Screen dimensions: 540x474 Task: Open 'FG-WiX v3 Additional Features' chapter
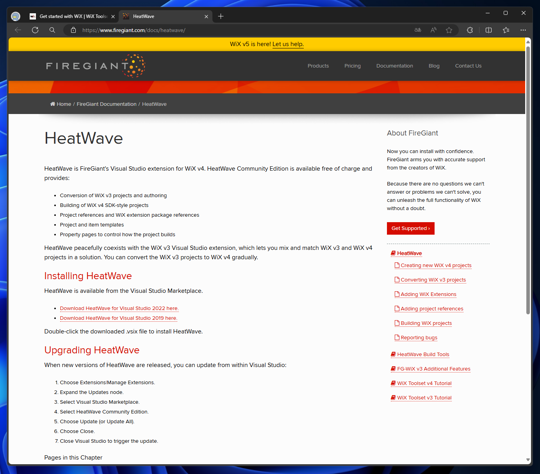[430, 369]
